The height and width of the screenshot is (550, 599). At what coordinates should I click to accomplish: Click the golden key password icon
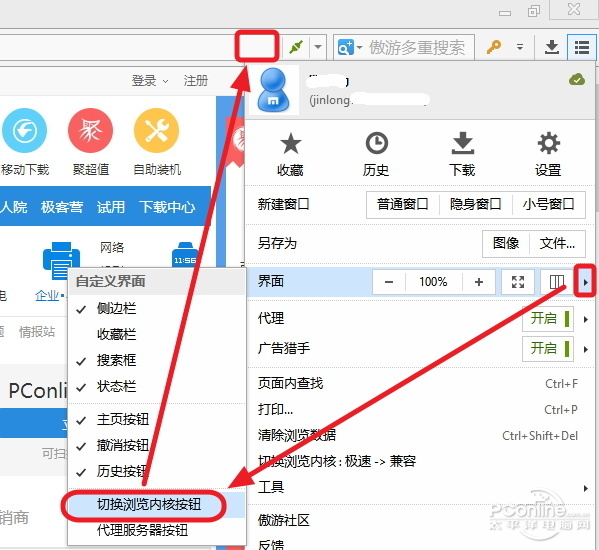pyautogui.click(x=494, y=47)
